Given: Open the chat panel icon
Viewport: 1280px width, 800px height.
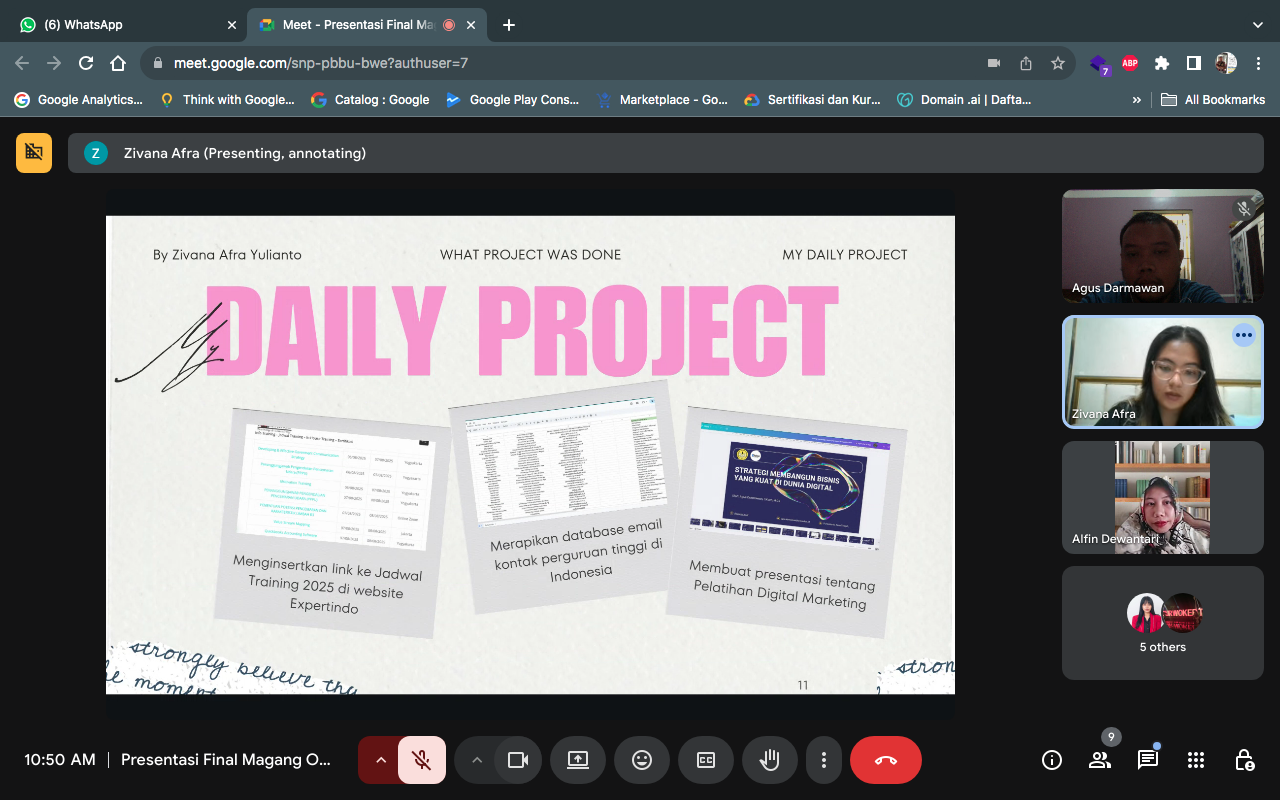Looking at the screenshot, I should (x=1147, y=760).
